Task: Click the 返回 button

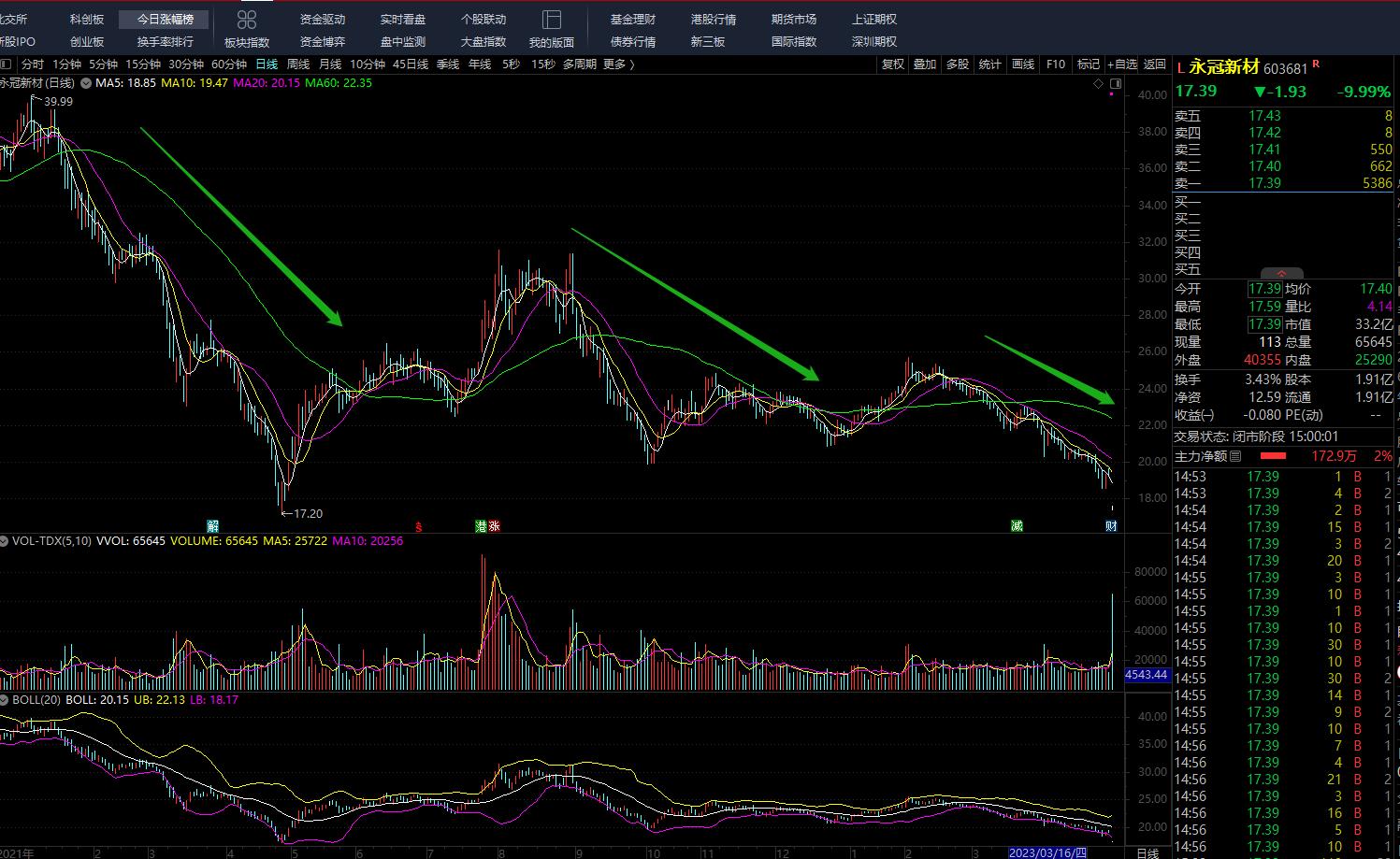Action: 1155,64
